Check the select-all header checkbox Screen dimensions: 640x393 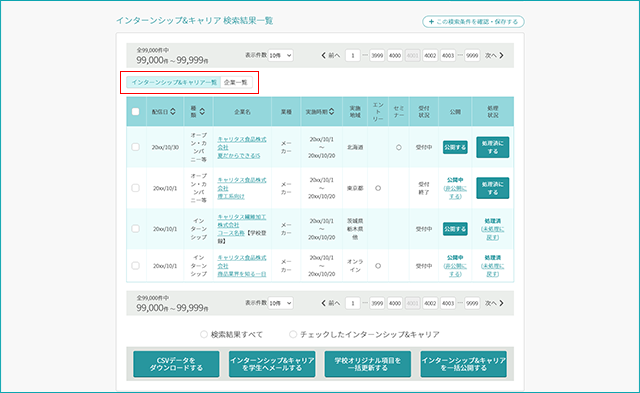(136, 111)
